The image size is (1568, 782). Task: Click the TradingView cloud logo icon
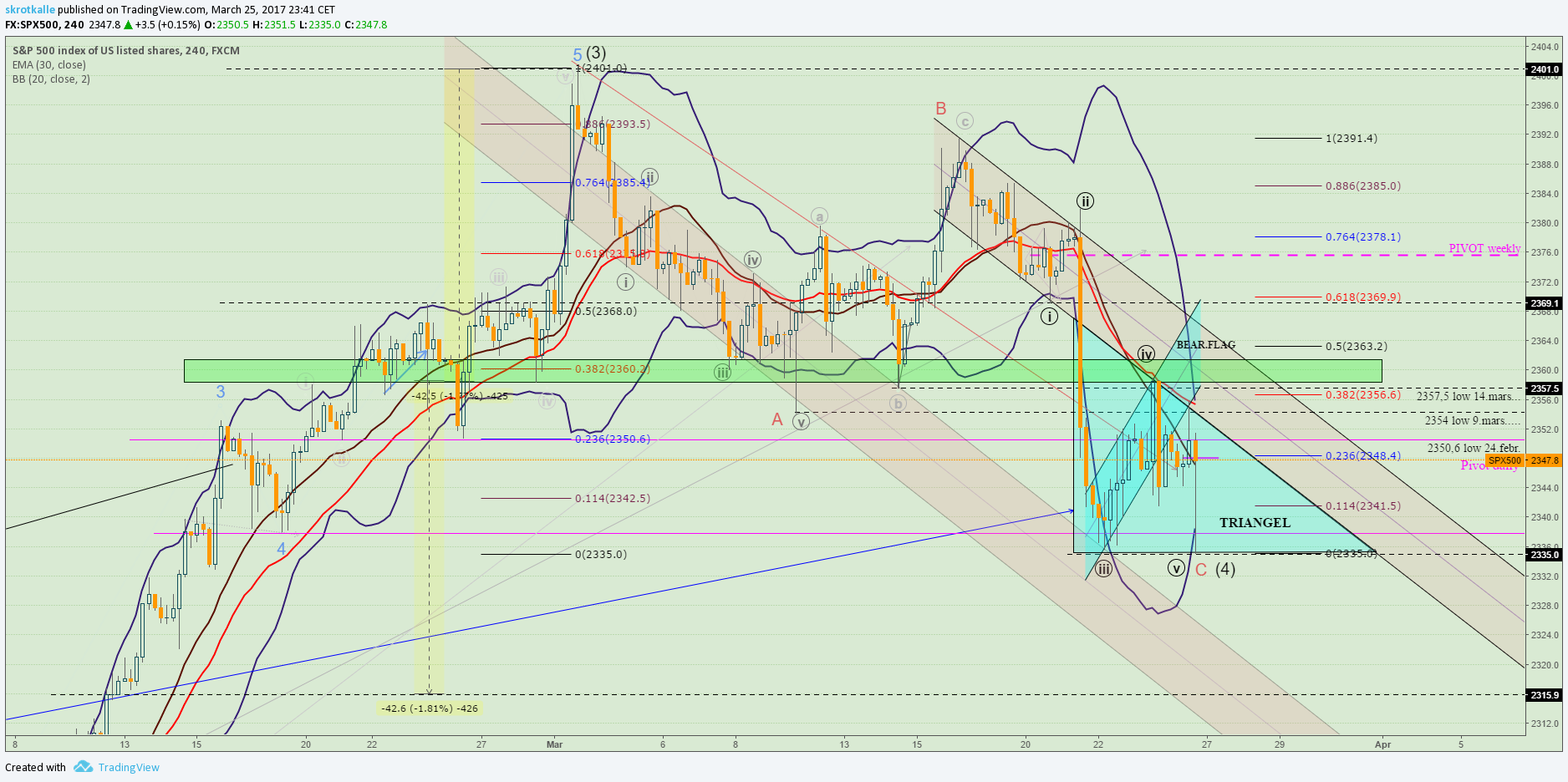[83, 766]
